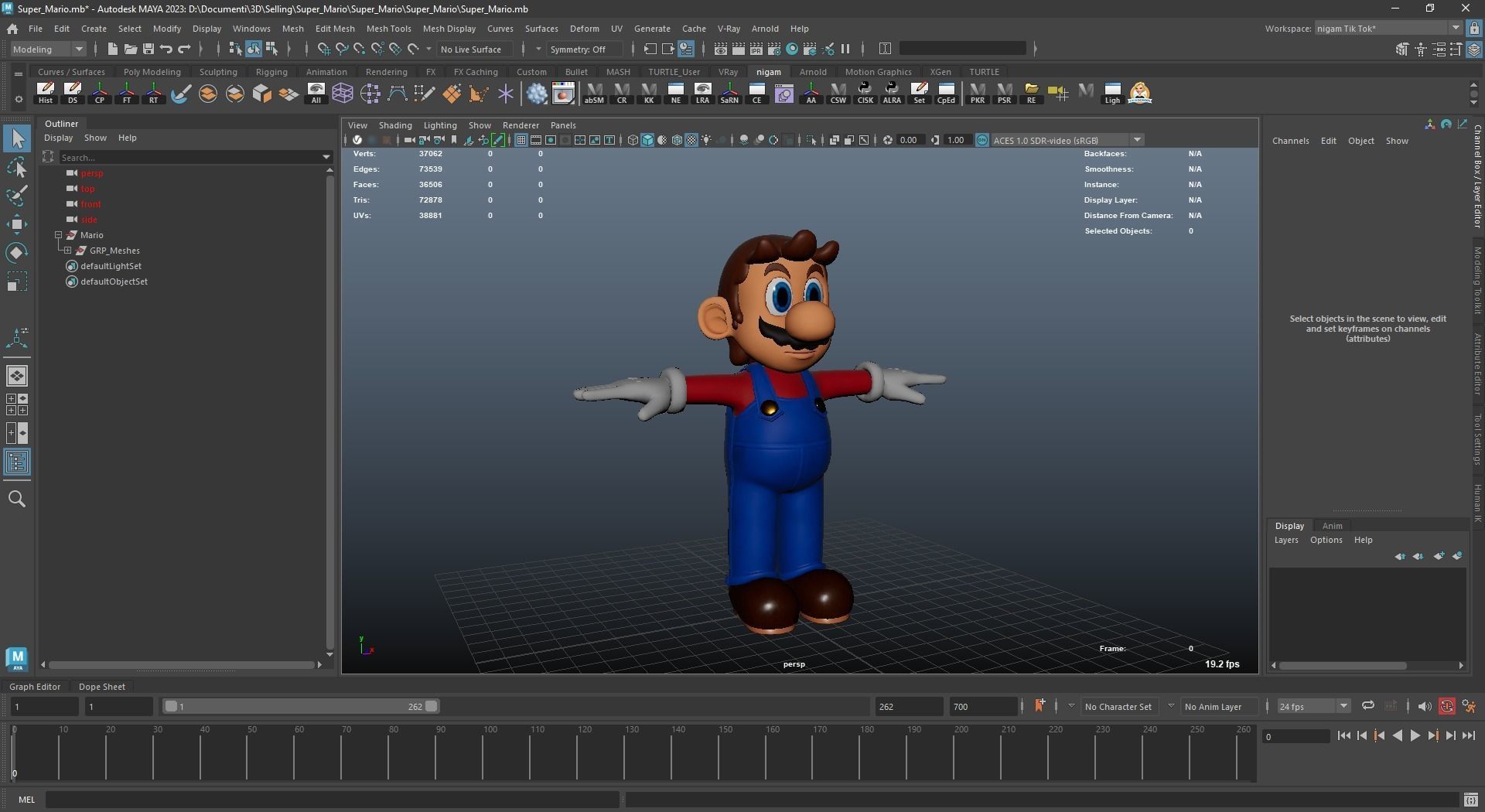Open the Workspace nigam Tik Tok dropdown

point(1388,29)
